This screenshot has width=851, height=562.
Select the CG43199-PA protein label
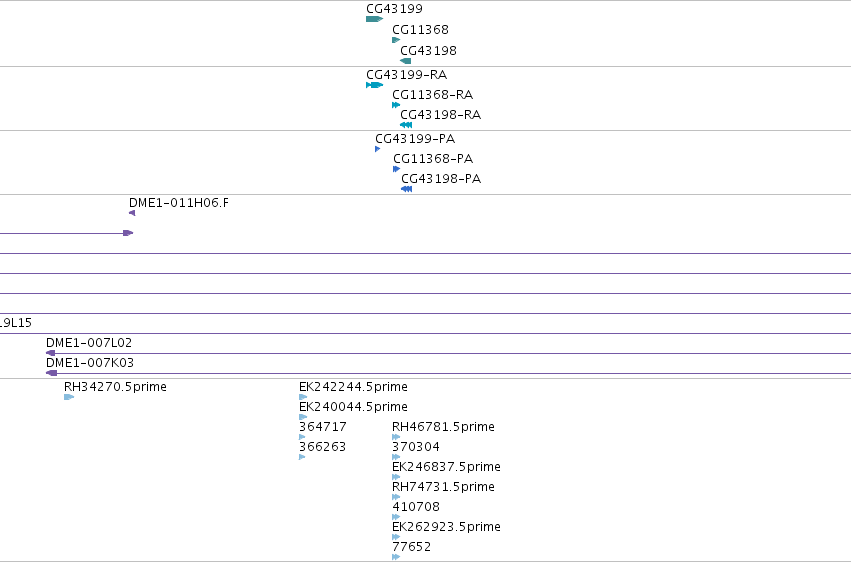(415, 138)
